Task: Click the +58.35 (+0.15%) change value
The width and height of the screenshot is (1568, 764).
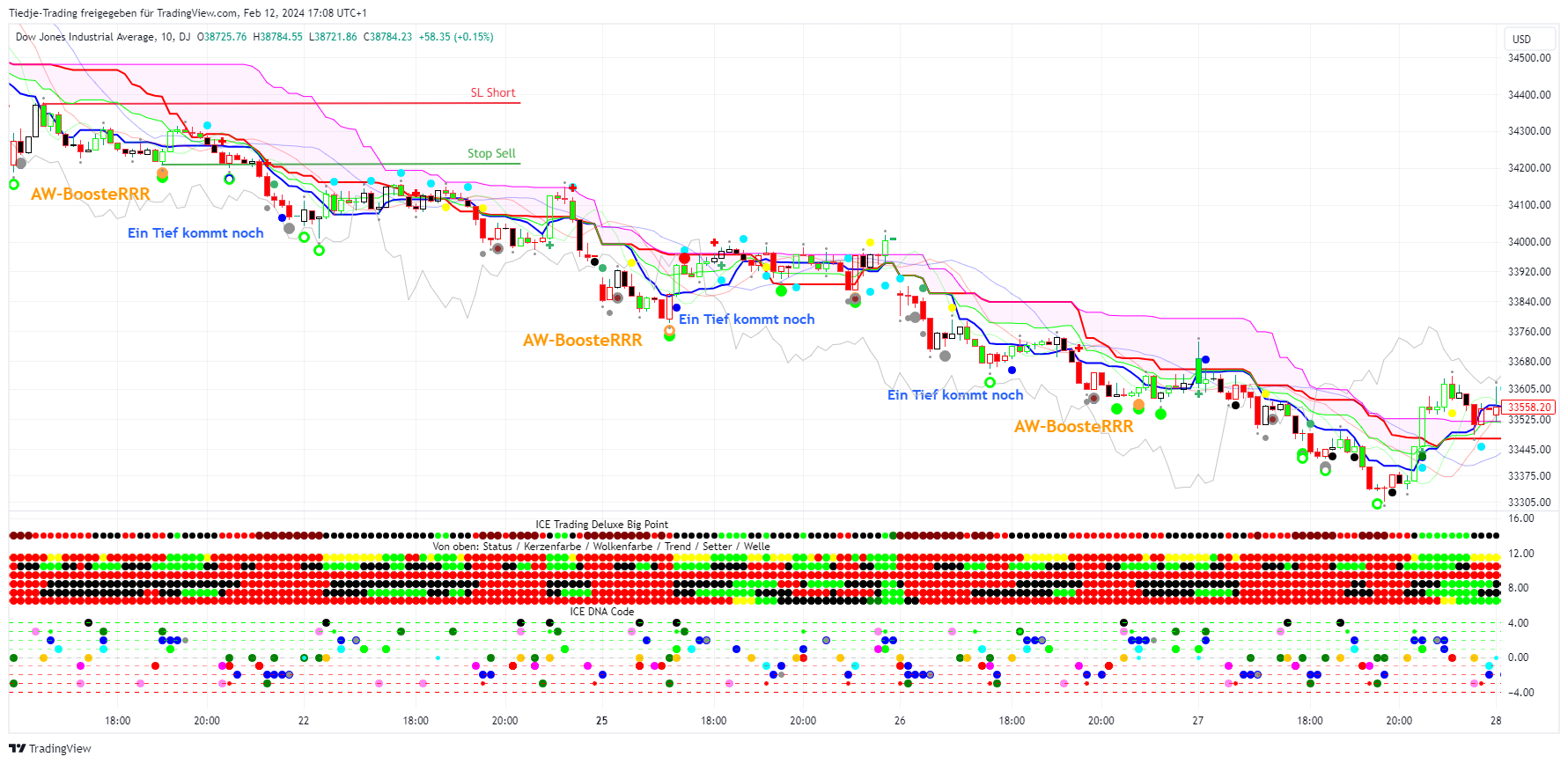Action: click(x=456, y=37)
